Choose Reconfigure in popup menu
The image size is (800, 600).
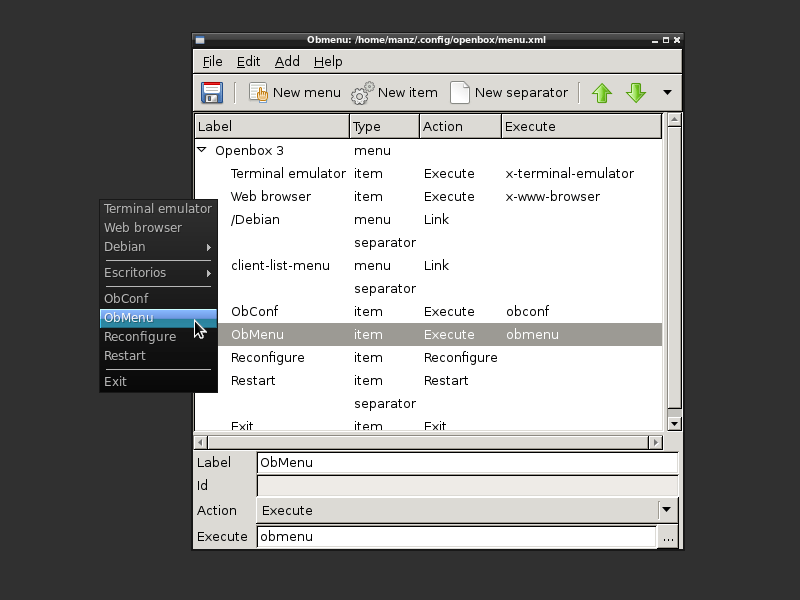(x=158, y=337)
